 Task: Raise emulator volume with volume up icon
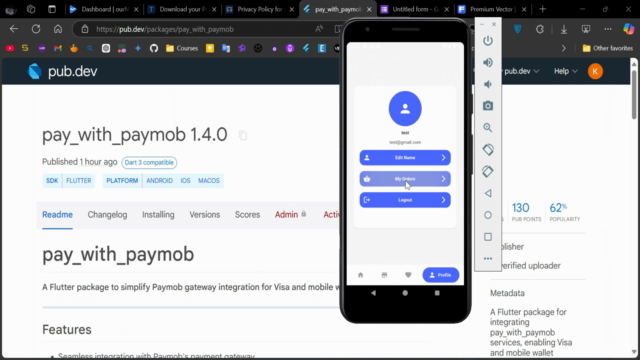(x=488, y=62)
